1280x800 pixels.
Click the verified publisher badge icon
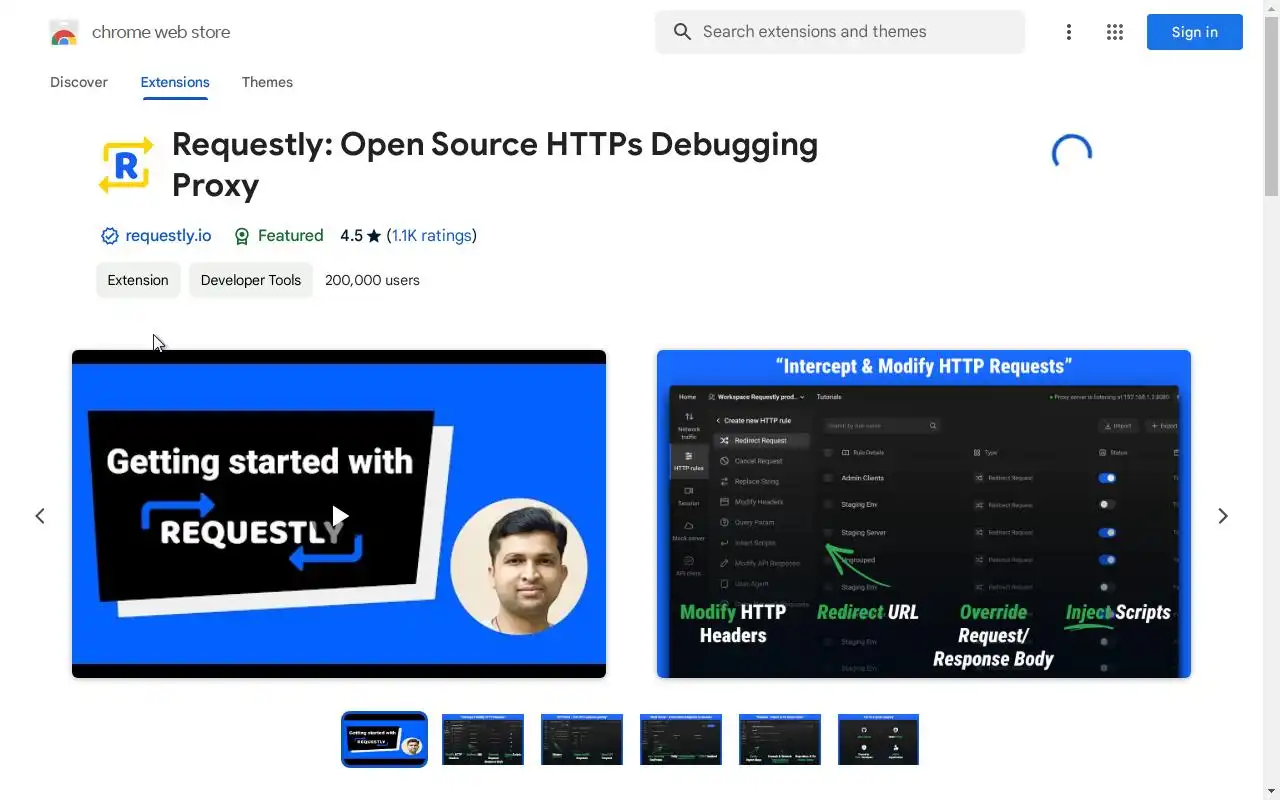[x=110, y=236]
